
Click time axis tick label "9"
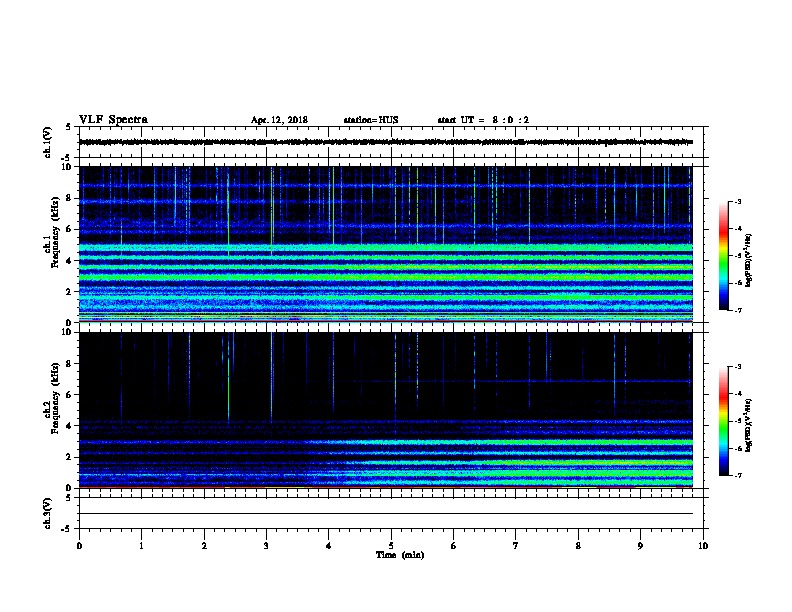tap(640, 546)
